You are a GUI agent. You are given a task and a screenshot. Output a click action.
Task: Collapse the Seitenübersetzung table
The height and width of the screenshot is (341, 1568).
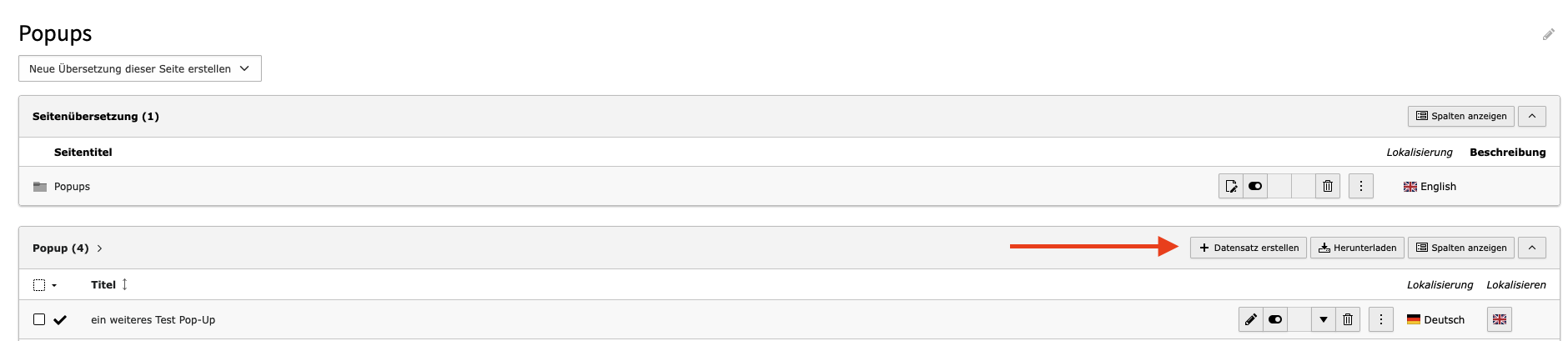(1532, 116)
